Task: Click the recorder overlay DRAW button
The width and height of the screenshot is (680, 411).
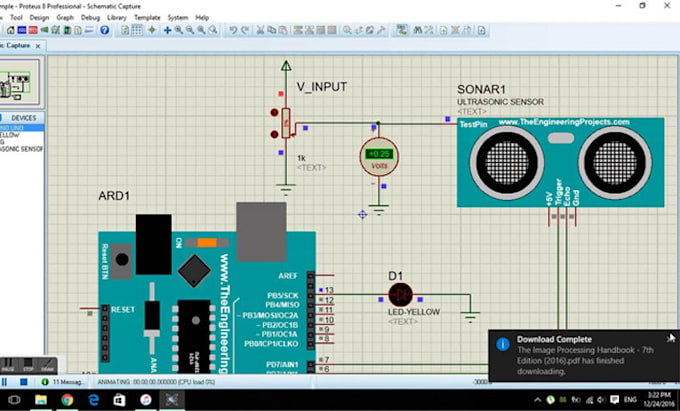Action: tap(47, 365)
